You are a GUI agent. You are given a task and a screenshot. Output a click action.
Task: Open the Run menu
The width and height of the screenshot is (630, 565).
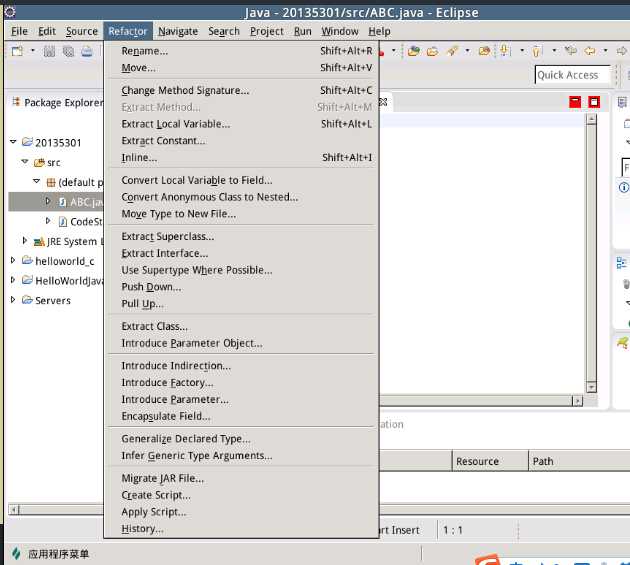coord(303,31)
